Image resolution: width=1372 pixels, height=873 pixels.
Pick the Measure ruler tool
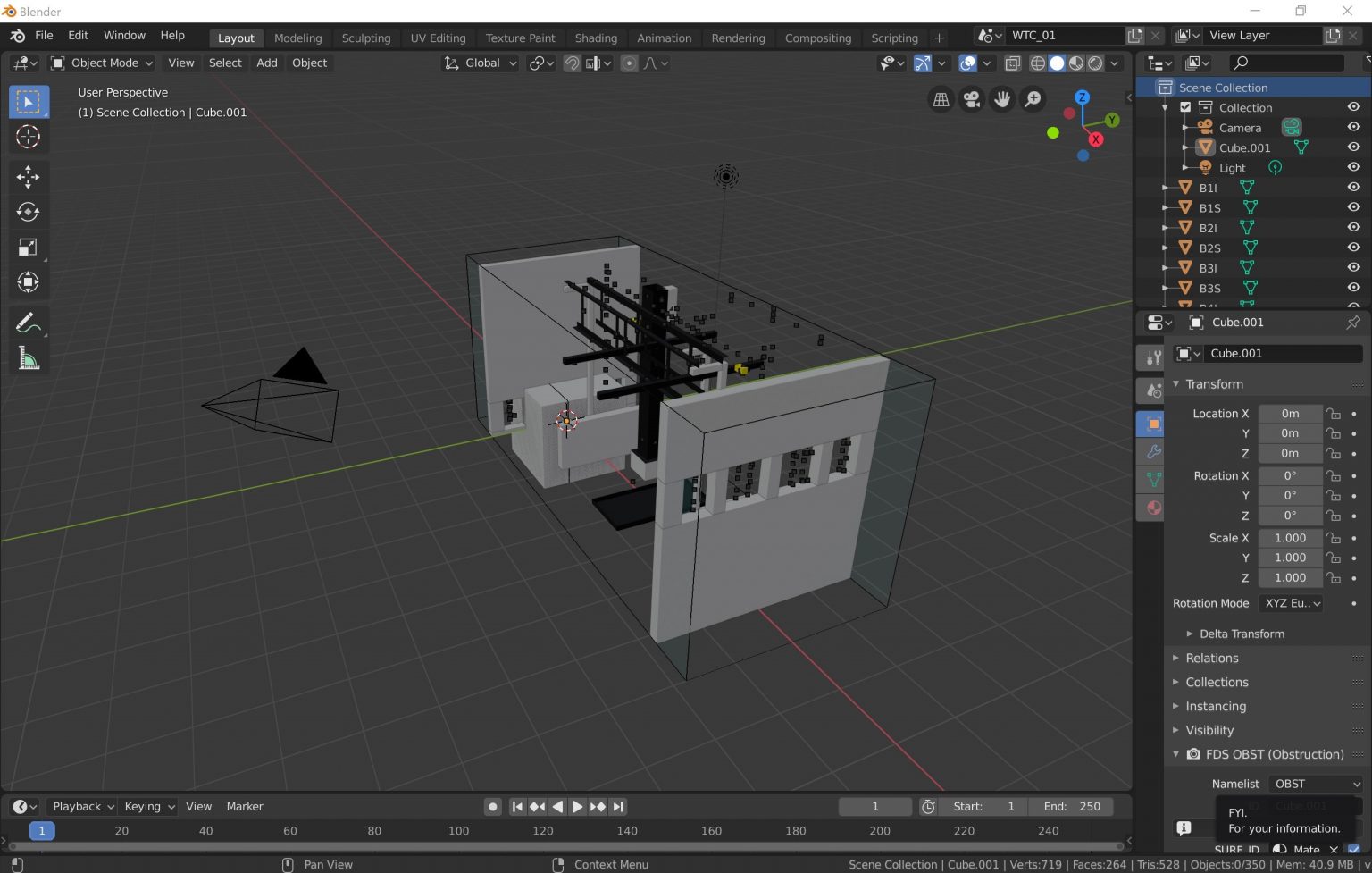point(28,359)
